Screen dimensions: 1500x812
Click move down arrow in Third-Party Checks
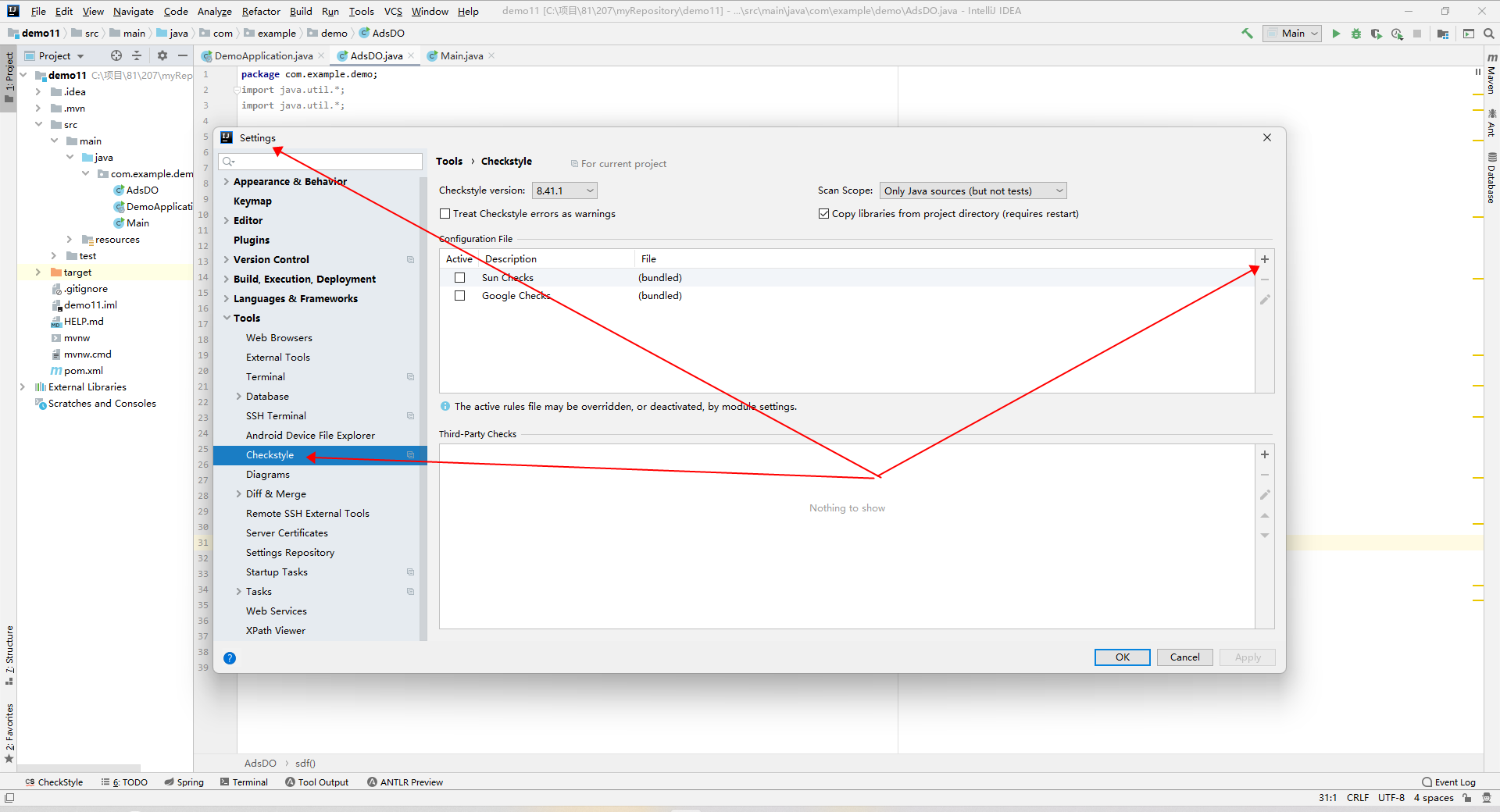pos(1265,536)
